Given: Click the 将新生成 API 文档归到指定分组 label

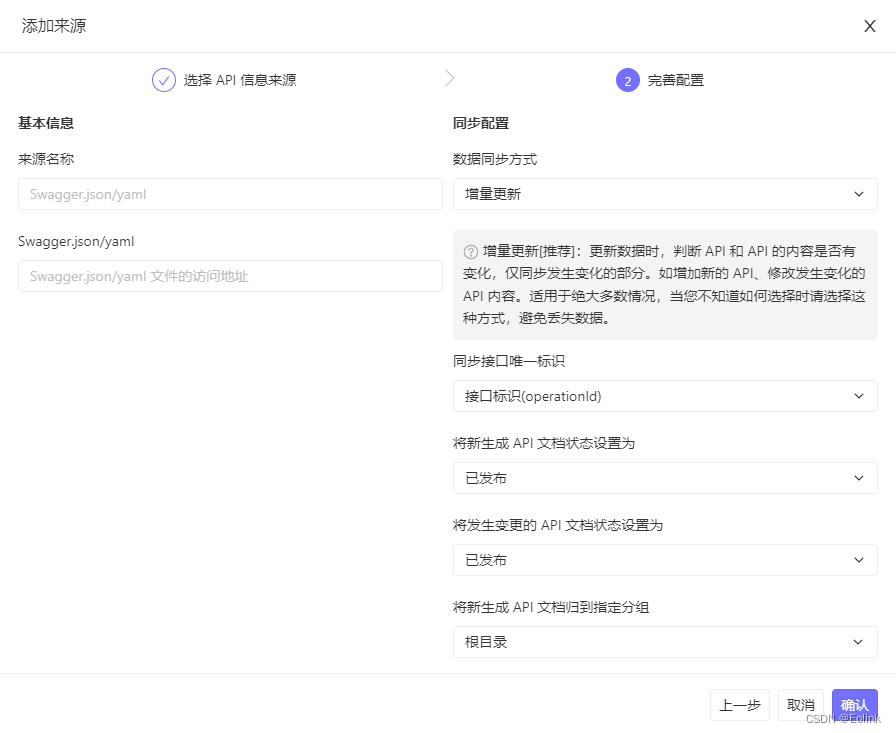Looking at the screenshot, I should click(x=551, y=607).
